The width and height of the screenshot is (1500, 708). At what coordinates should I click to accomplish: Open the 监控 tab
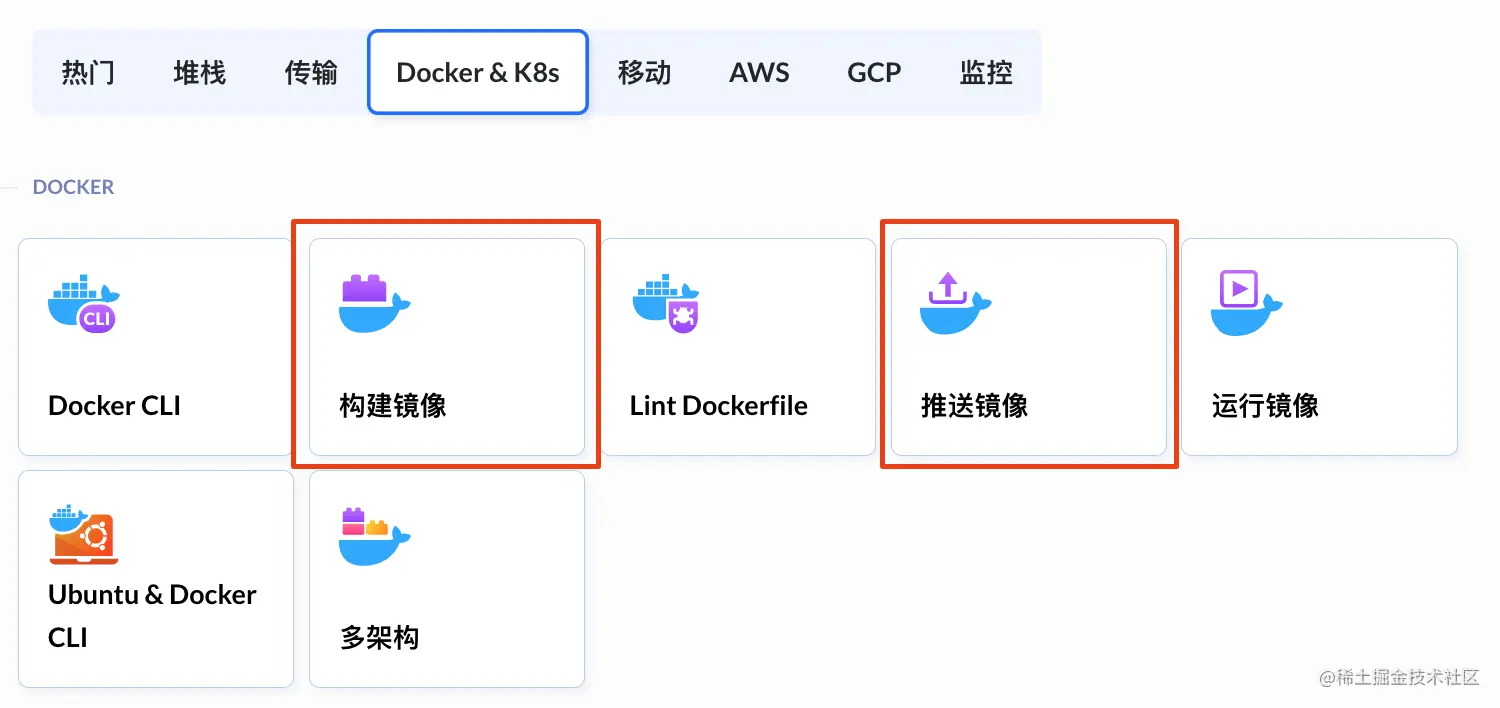[986, 72]
